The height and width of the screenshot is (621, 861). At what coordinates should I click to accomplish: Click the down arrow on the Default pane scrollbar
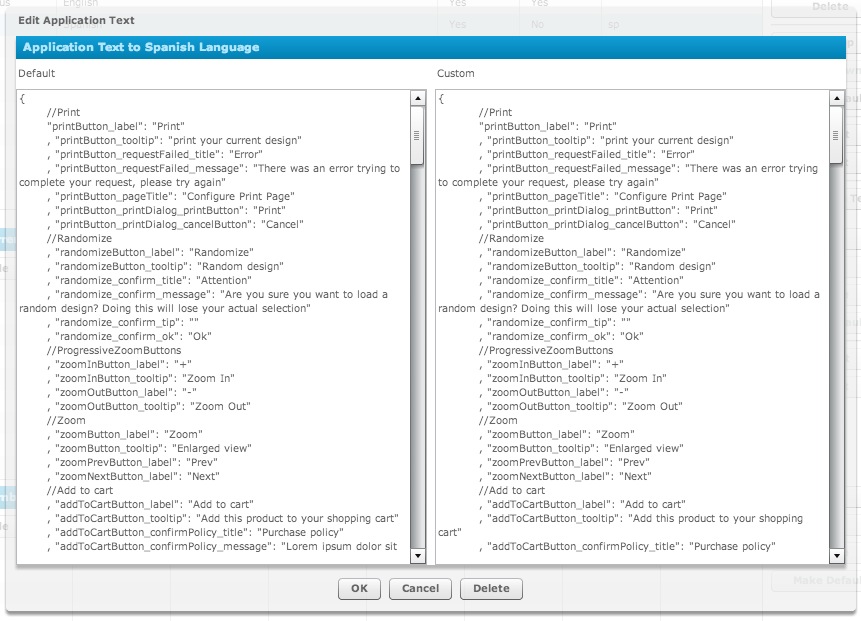(419, 553)
